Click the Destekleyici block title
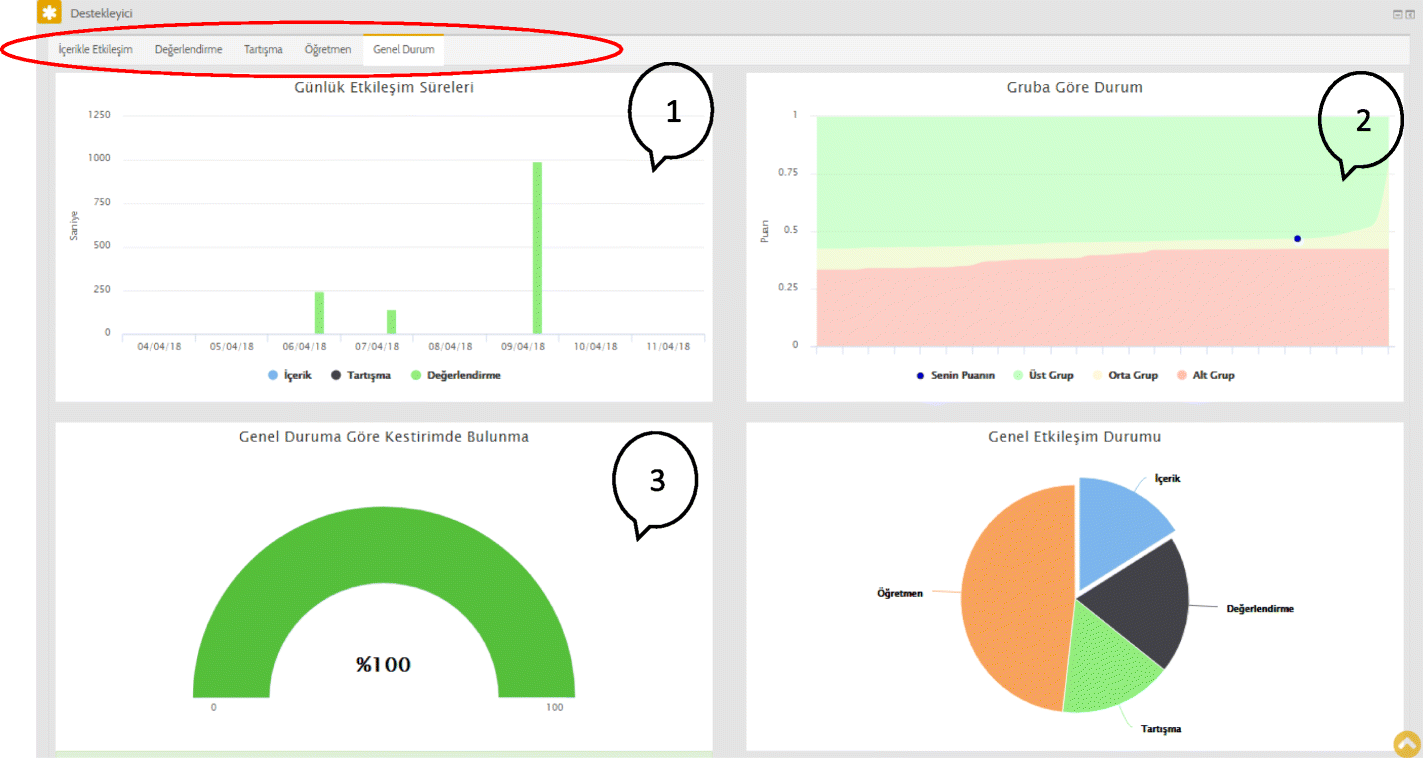The height and width of the screenshot is (758, 1423). [x=101, y=14]
